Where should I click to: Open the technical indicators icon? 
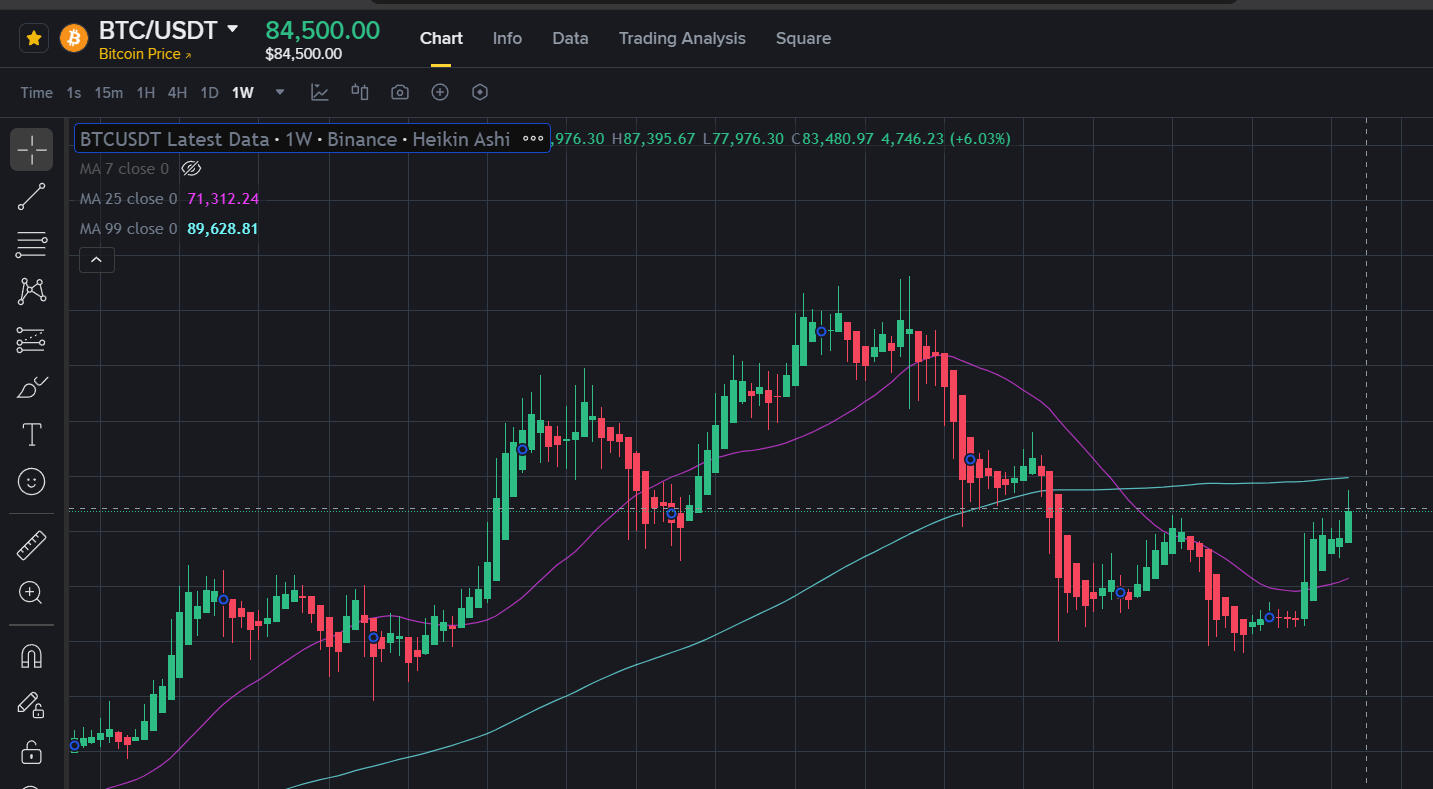click(320, 92)
